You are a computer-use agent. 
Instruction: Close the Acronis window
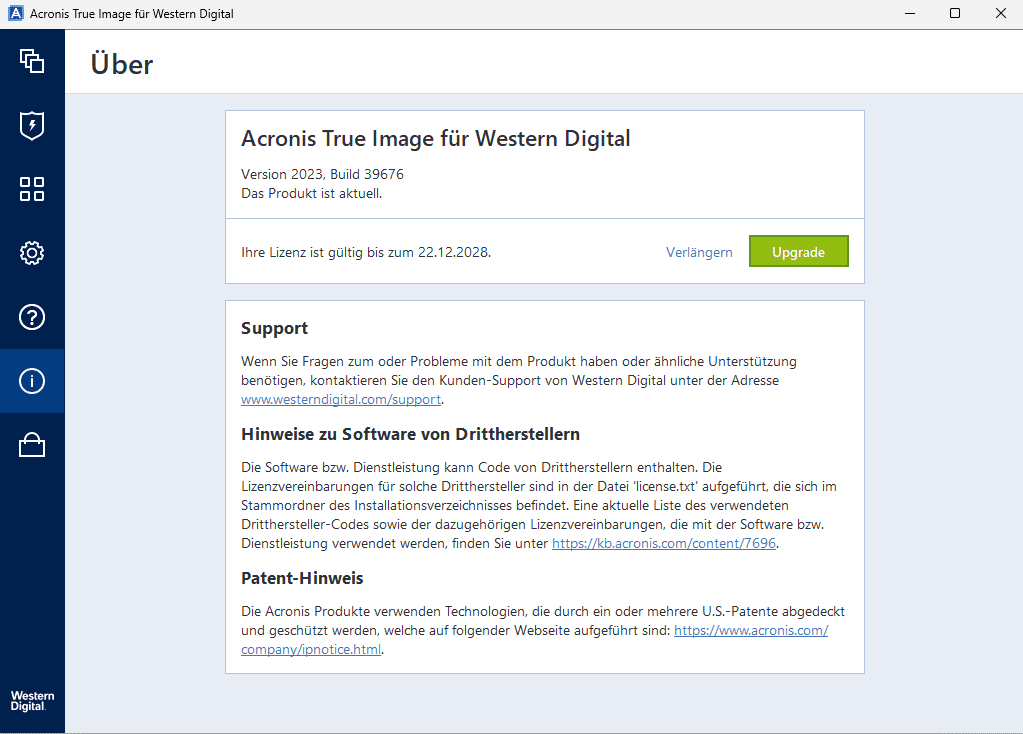pos(1001,14)
